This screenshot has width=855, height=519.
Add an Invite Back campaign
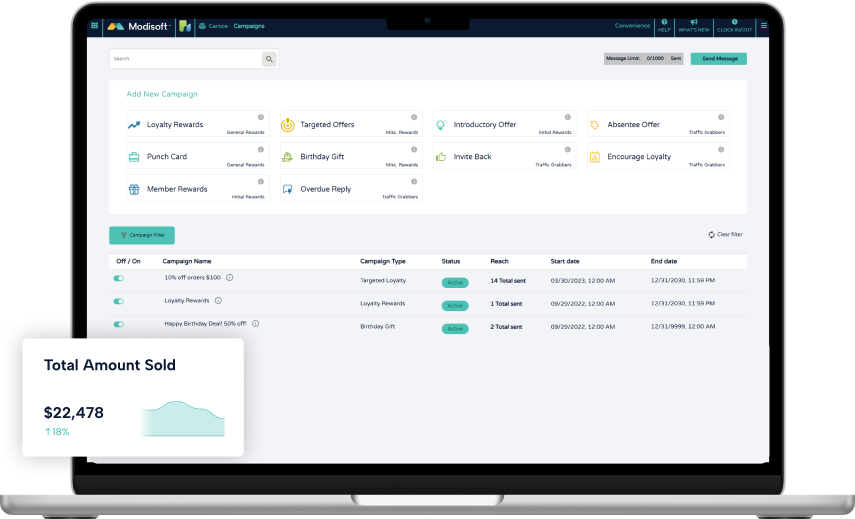(504, 156)
